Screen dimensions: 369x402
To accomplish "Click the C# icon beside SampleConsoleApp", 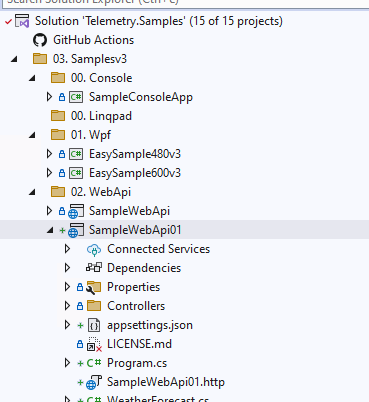I will pos(76,97).
